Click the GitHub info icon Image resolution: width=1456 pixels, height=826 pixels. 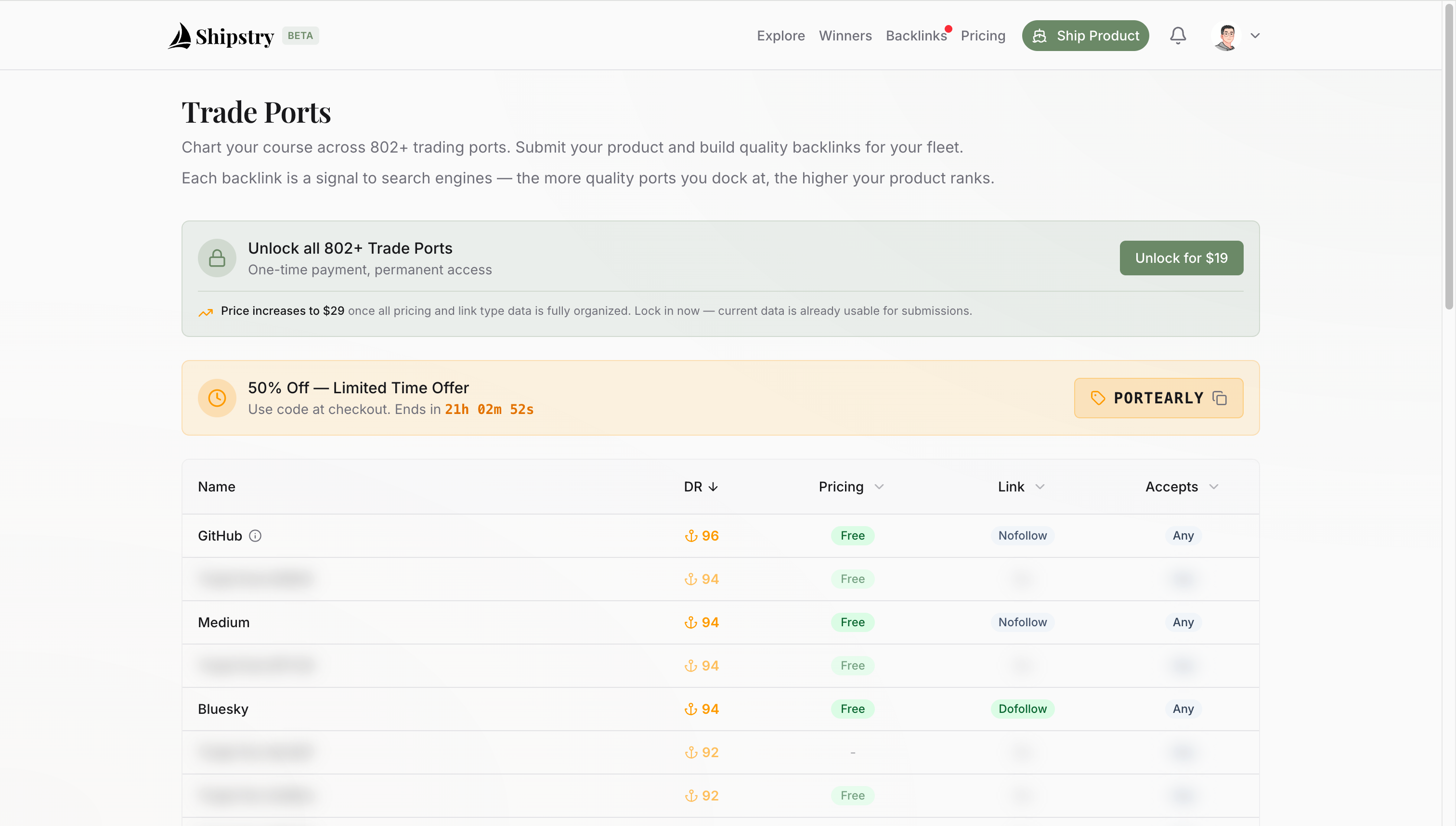255,536
